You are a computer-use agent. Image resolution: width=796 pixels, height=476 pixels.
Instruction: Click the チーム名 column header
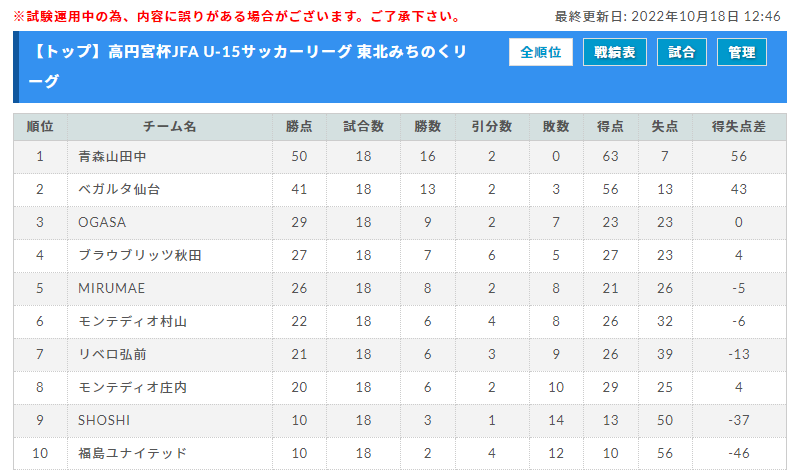pyautogui.click(x=170, y=127)
